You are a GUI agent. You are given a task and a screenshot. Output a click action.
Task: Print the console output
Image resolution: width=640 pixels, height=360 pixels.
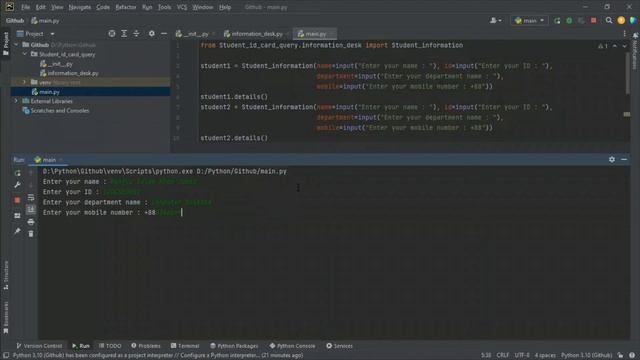31,222
